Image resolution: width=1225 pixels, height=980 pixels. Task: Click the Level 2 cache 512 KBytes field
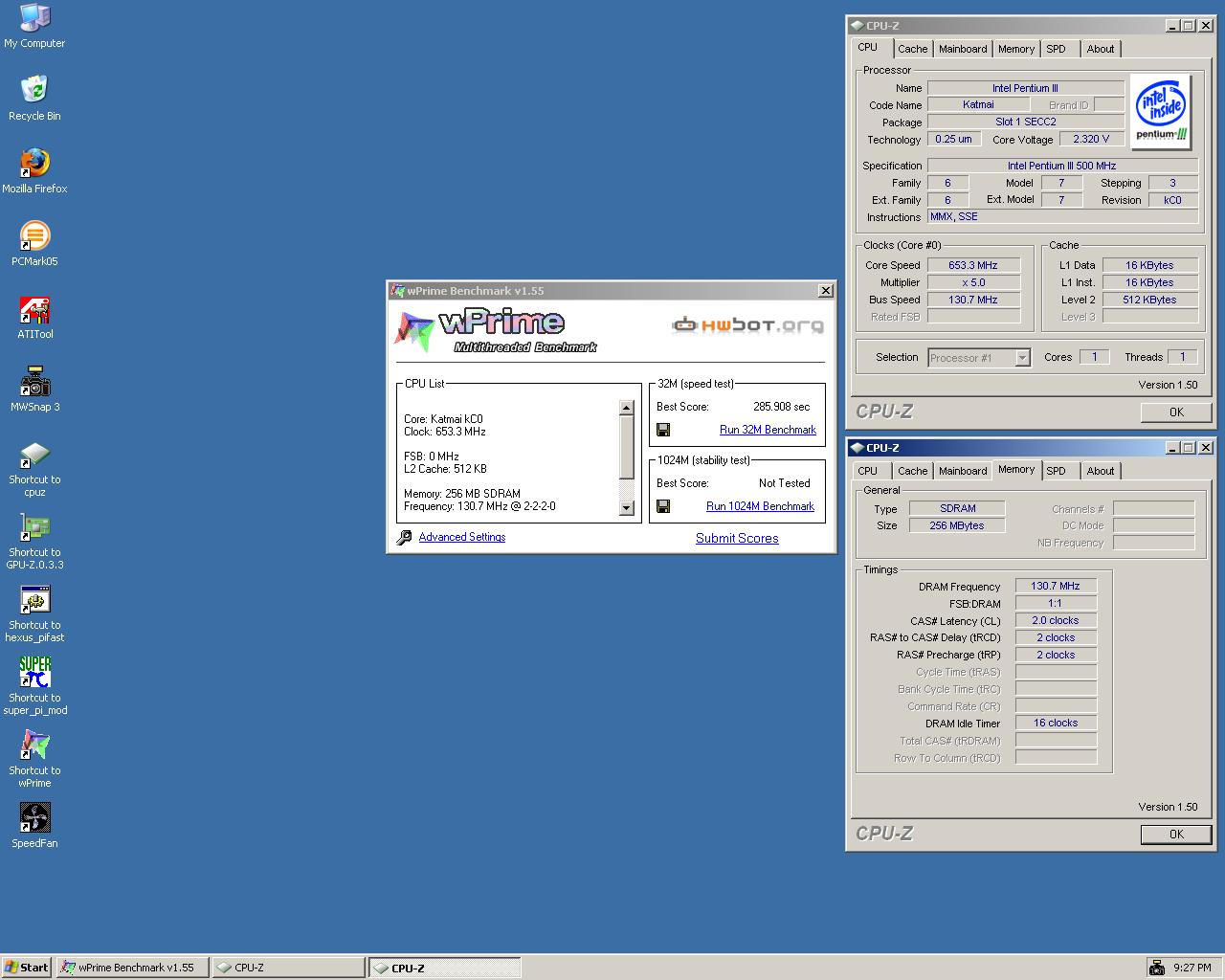1150,300
